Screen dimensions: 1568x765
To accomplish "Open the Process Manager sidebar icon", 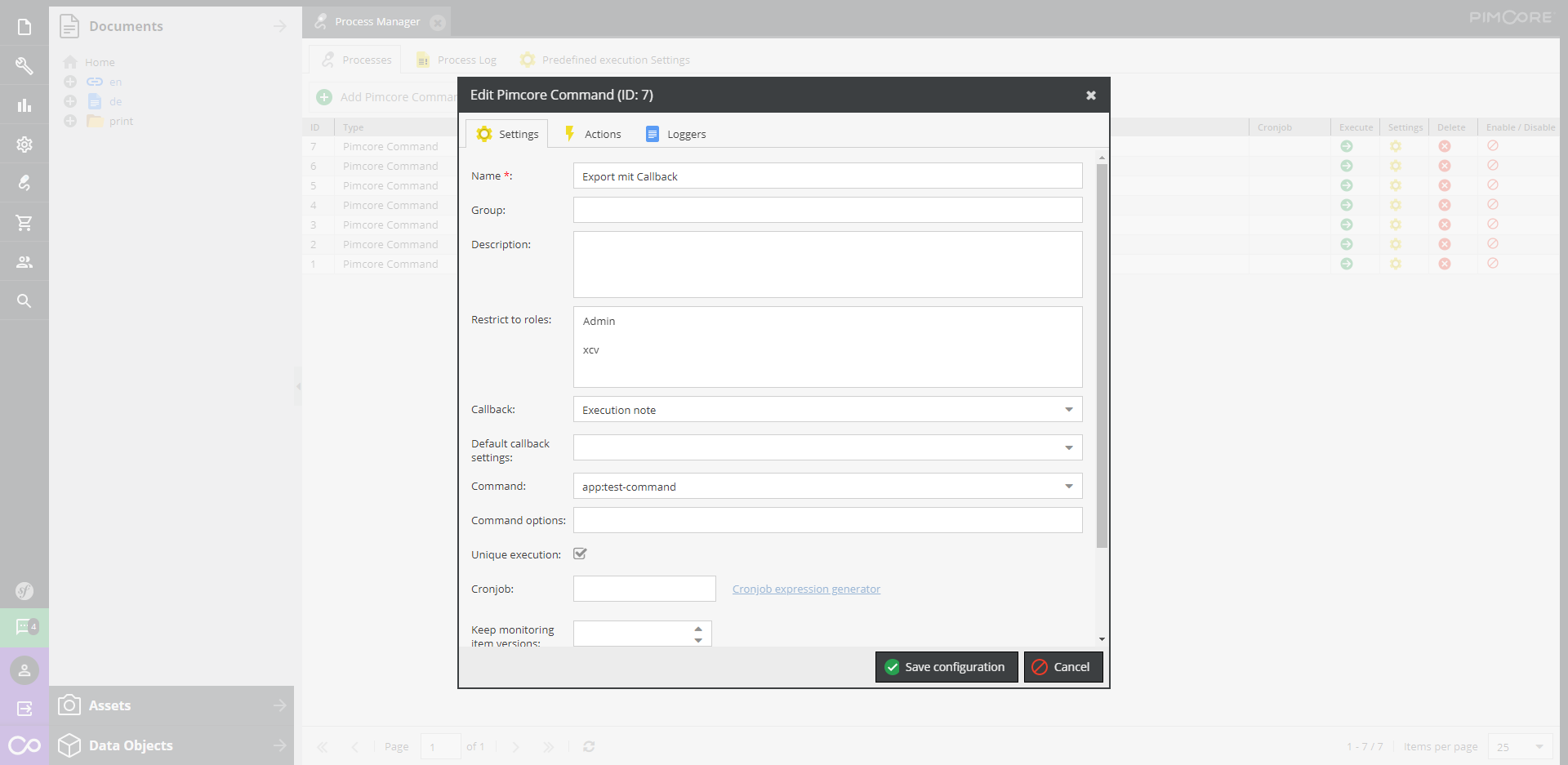I will [x=24, y=183].
